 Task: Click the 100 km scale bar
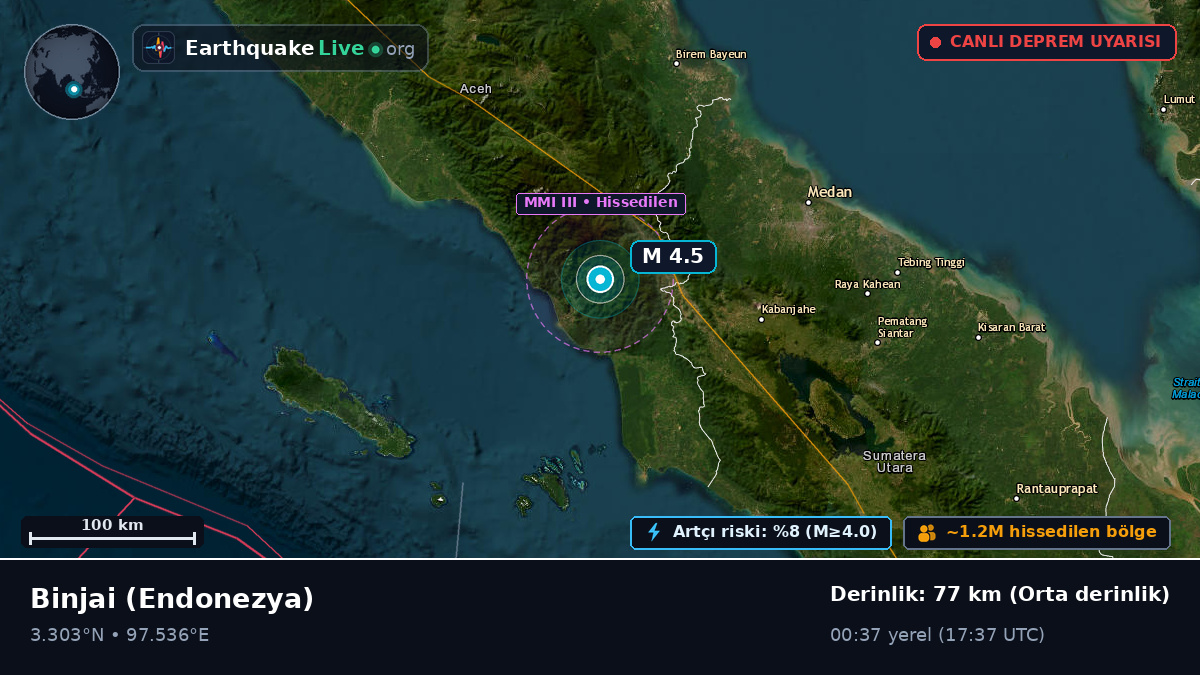pos(112,531)
